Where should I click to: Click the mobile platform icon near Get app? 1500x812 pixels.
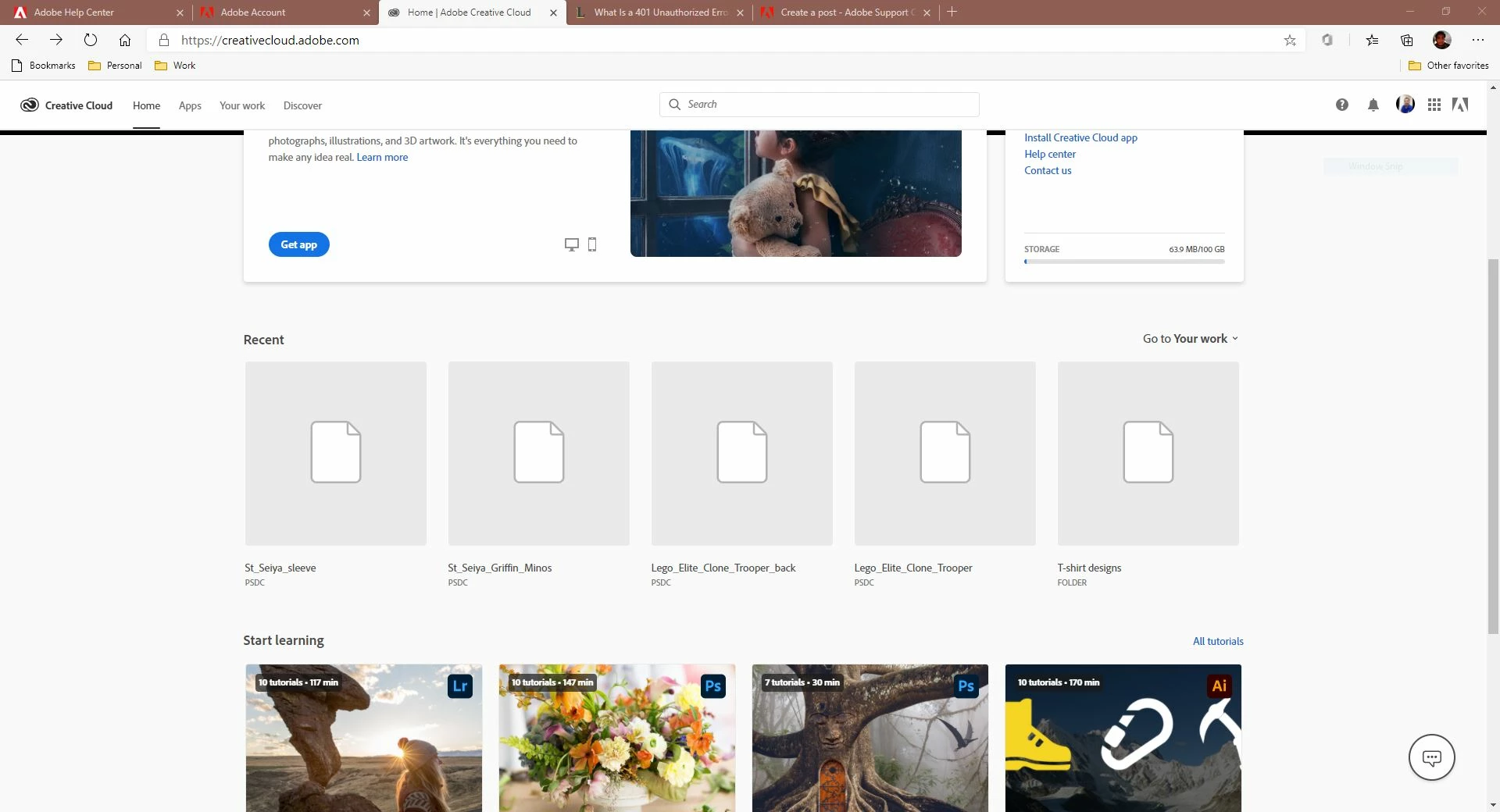(x=591, y=244)
